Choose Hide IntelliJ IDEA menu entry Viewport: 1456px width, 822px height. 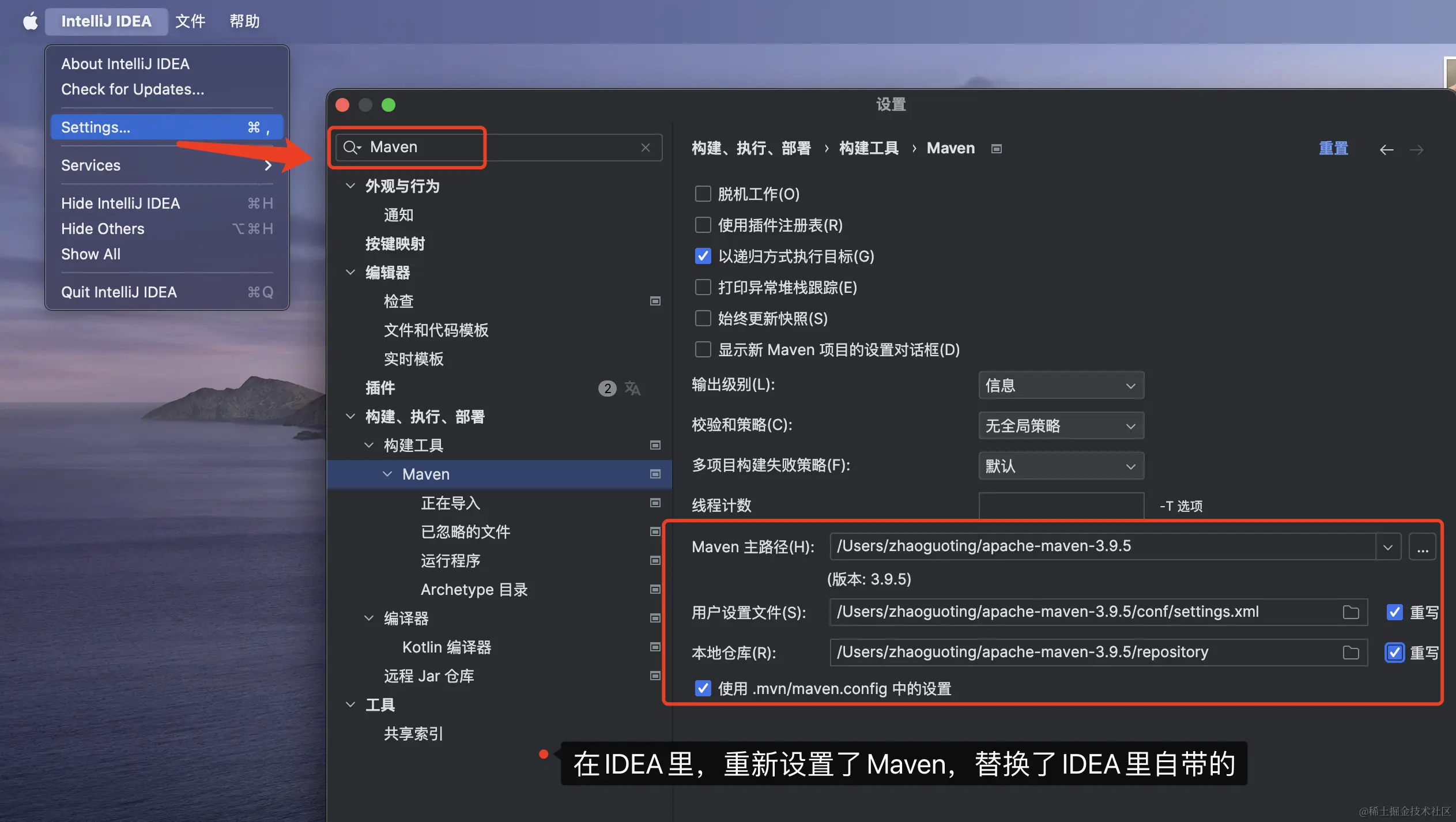(x=167, y=203)
